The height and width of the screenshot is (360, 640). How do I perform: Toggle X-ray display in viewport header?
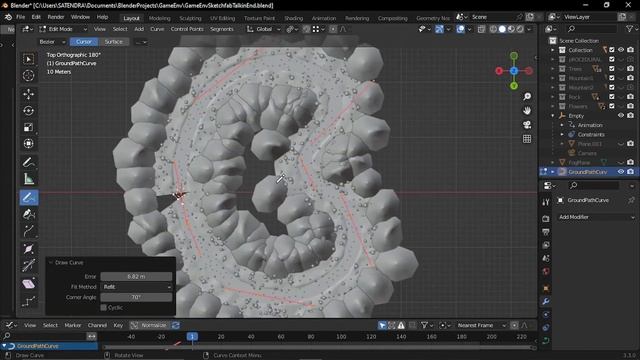click(x=481, y=29)
